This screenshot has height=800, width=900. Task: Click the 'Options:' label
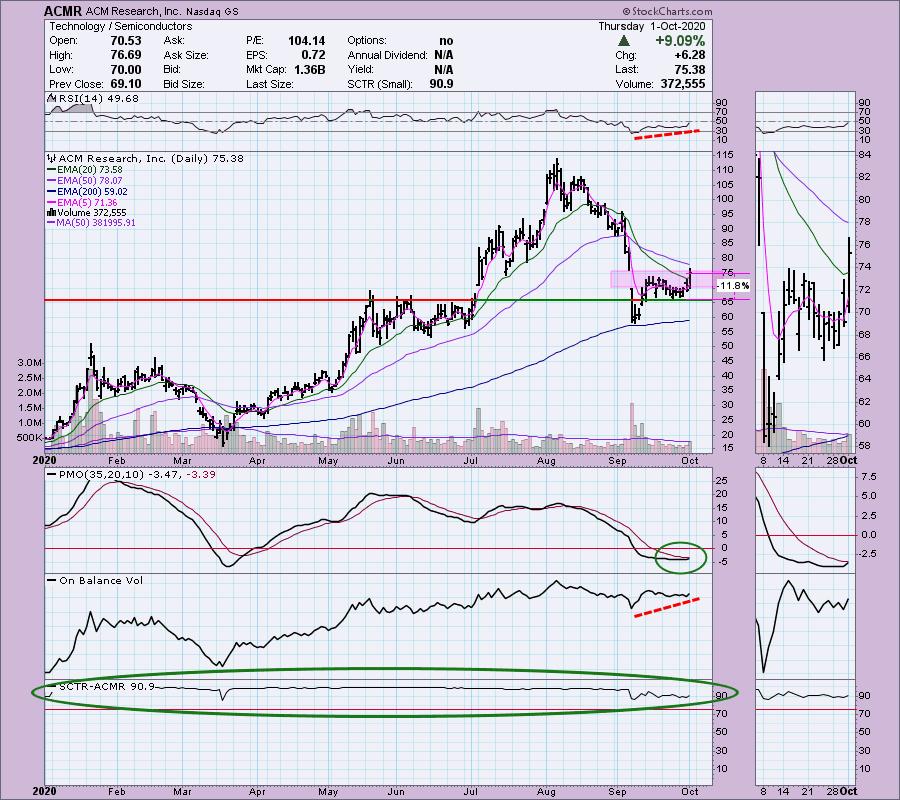coord(367,40)
